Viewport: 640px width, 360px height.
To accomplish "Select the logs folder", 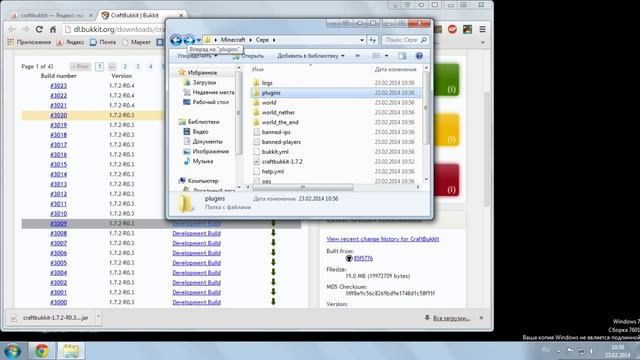I will [267, 83].
